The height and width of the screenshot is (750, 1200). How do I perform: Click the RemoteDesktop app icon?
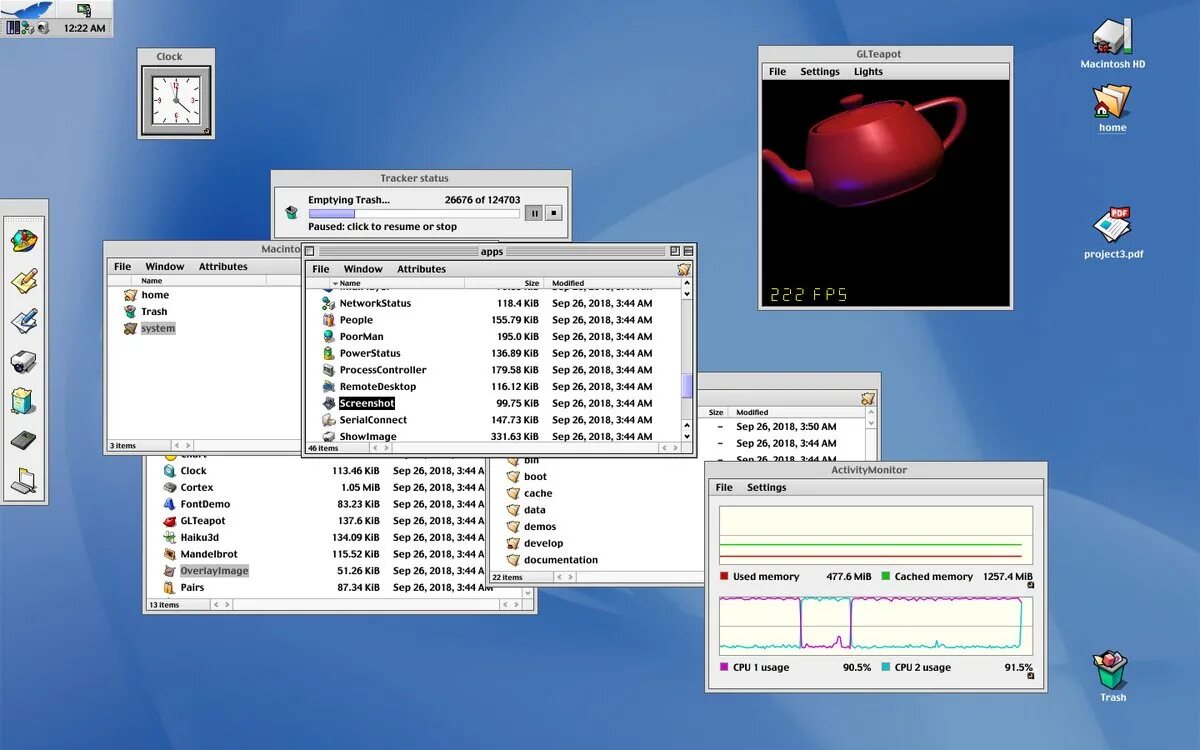pos(328,387)
